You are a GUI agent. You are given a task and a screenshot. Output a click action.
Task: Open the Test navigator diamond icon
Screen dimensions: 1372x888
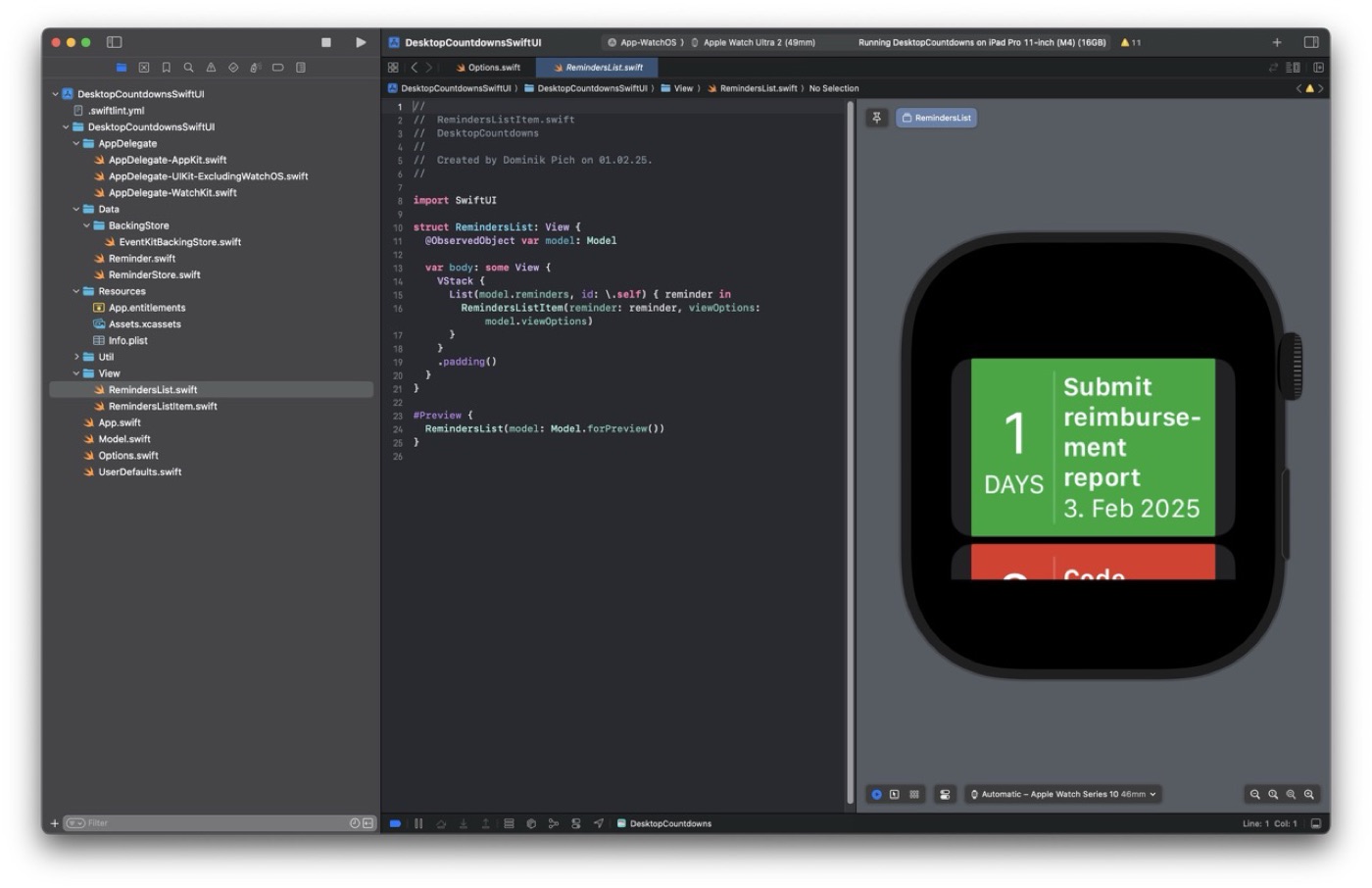click(233, 68)
